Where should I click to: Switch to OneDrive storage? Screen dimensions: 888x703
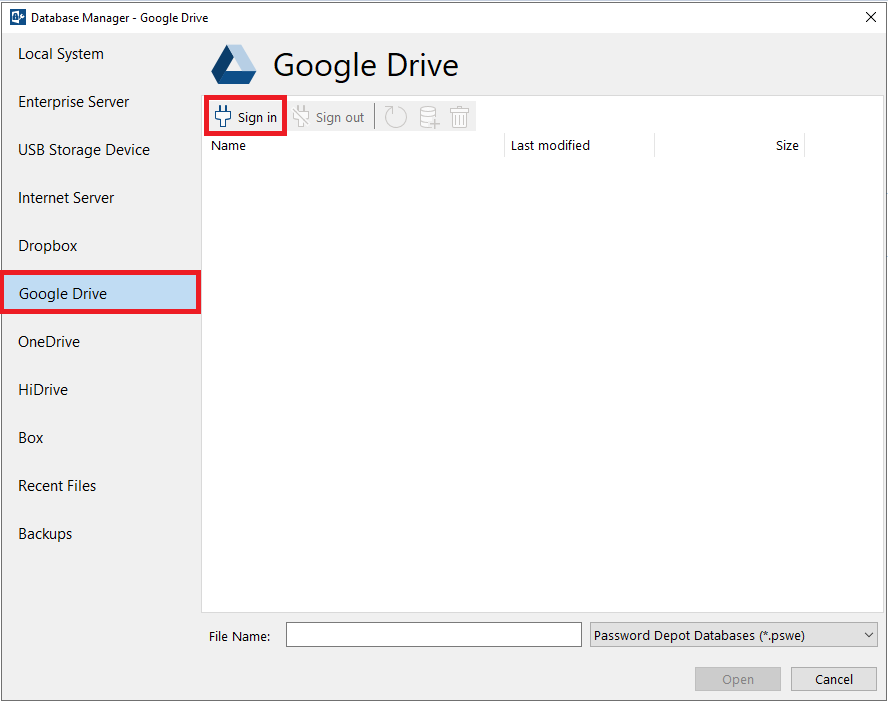coord(101,342)
